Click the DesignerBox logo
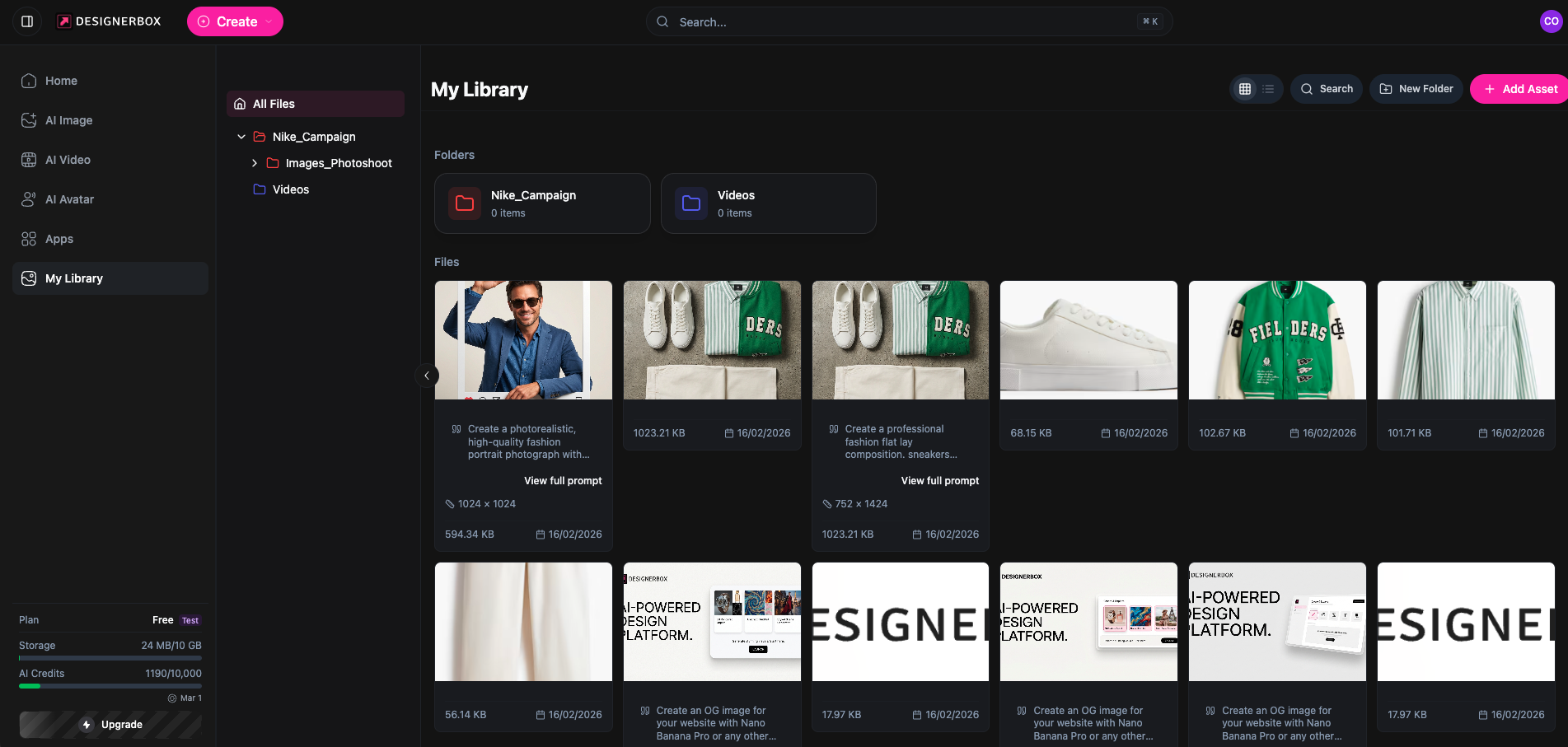The width and height of the screenshot is (1568, 747). (x=108, y=21)
